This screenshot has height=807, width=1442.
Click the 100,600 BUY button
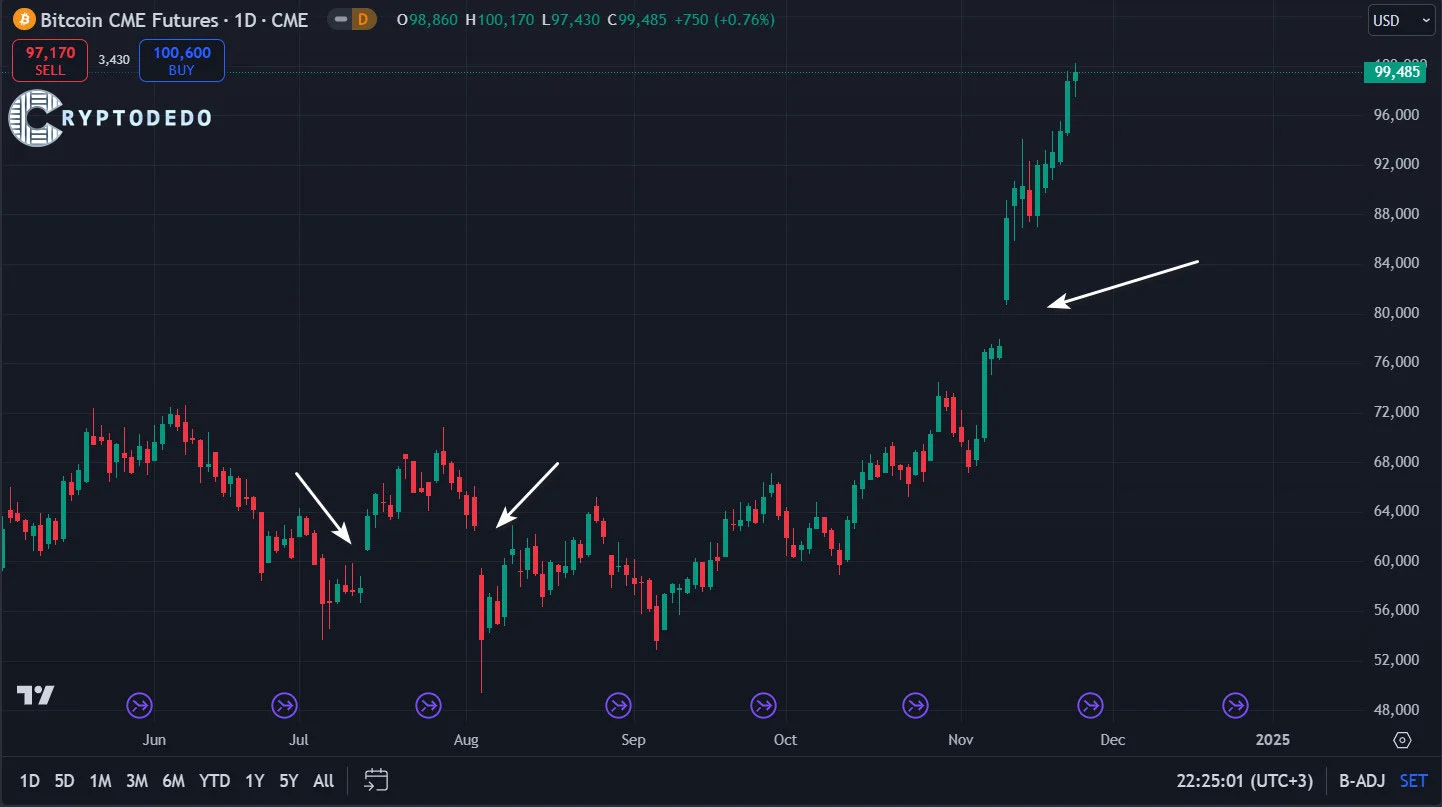click(182, 60)
